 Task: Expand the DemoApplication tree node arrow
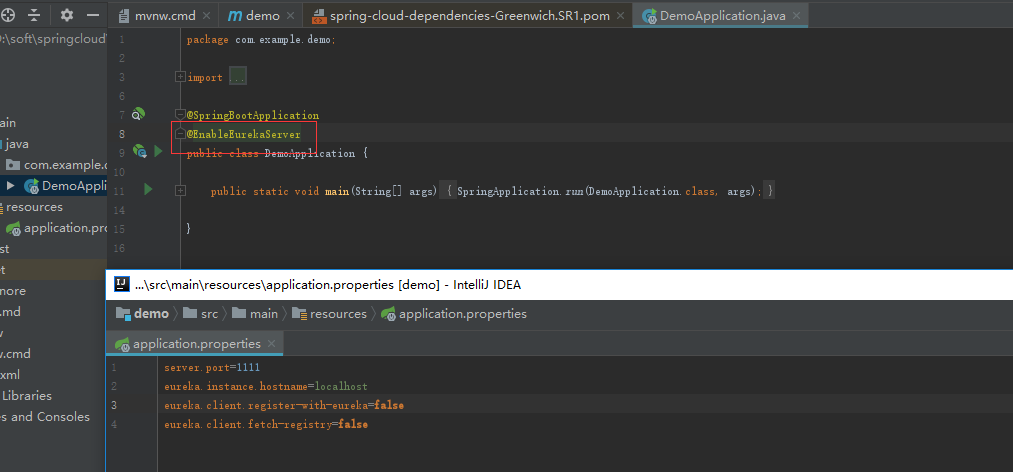tap(10, 185)
